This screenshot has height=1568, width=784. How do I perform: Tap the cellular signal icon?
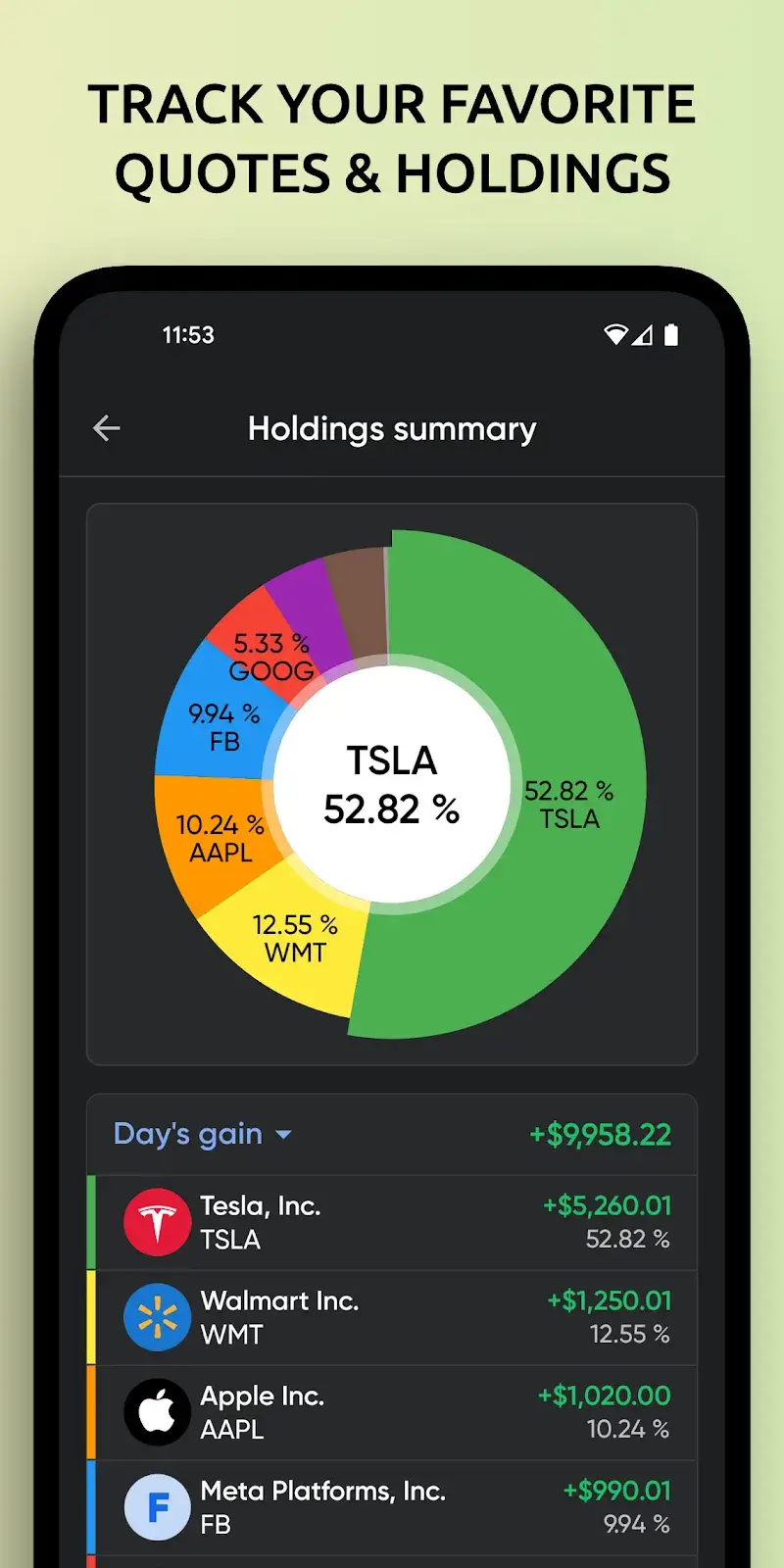click(643, 335)
